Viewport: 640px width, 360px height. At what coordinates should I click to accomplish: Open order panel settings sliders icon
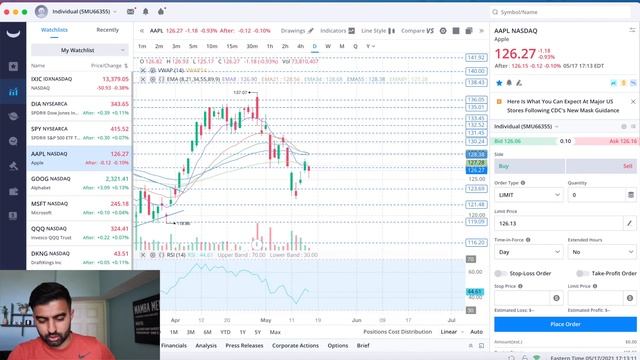(x=632, y=30)
